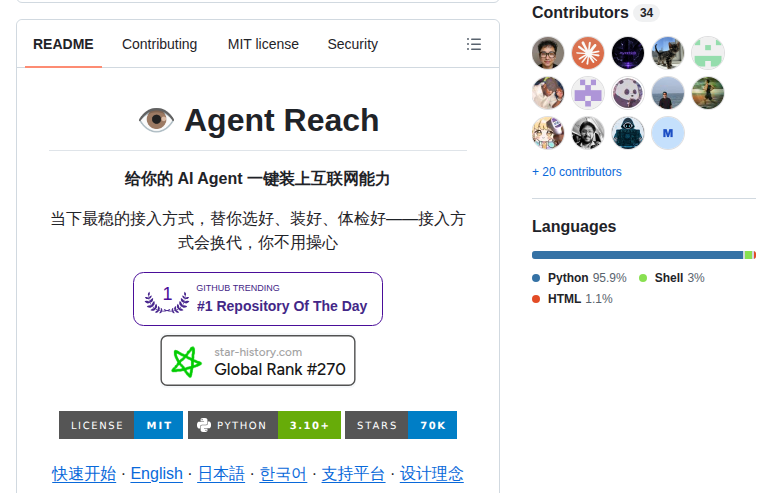
Task: Open the Contributing tab
Action: point(160,44)
